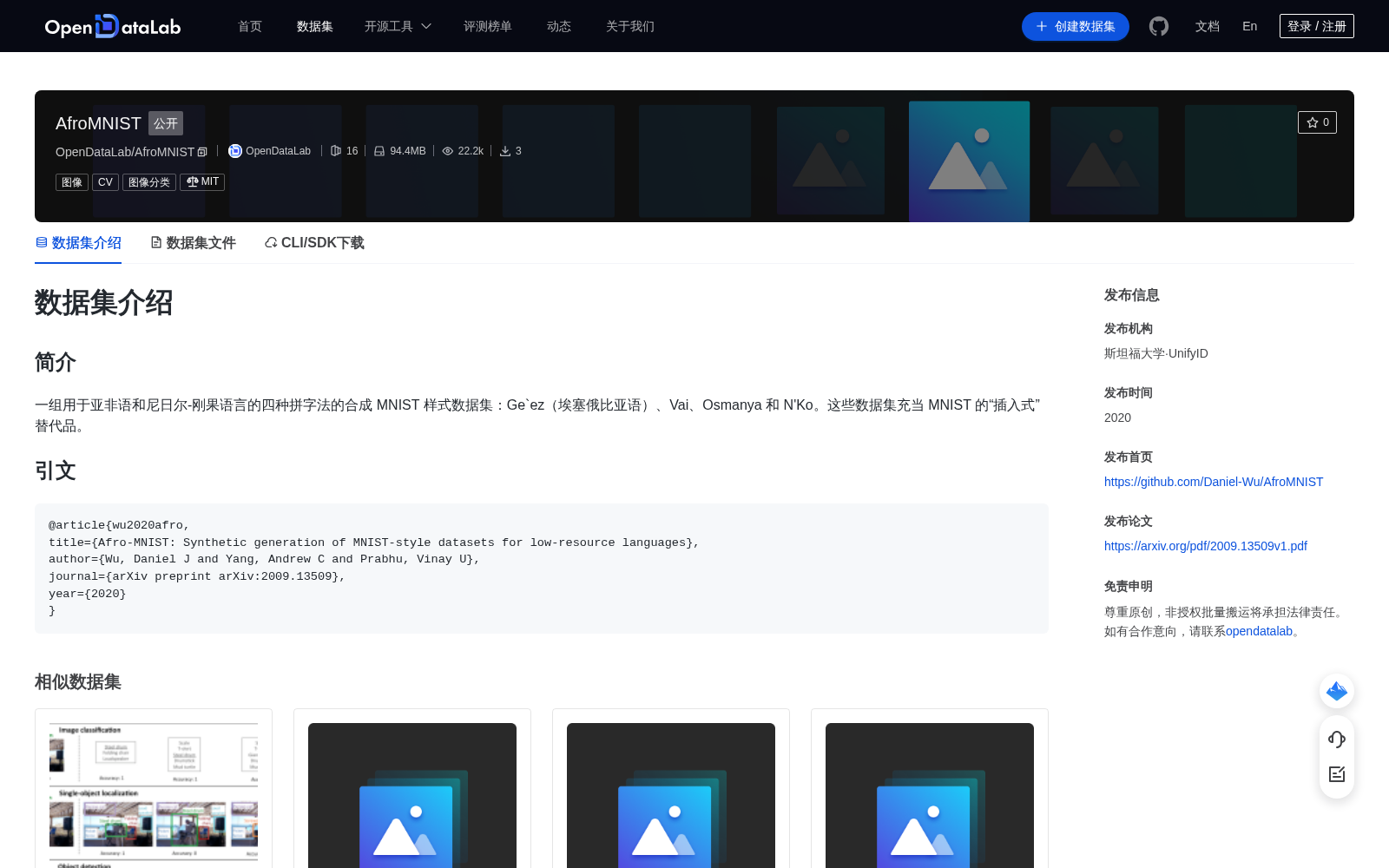The image size is (1389, 868).
Task: Click the AfroMNIST dataset title
Action: 98,123
